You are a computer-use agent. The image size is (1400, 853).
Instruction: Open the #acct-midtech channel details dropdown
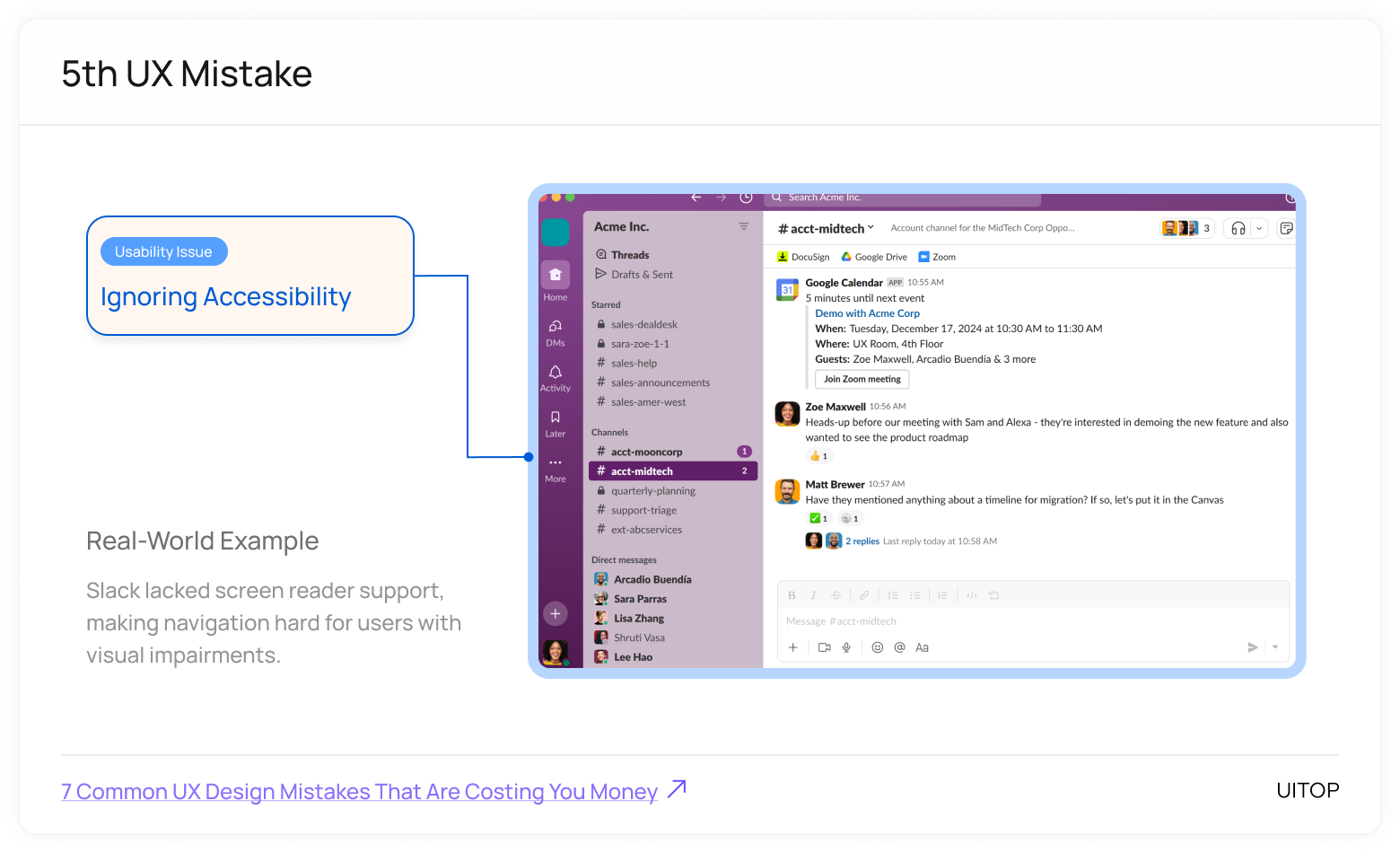826,229
